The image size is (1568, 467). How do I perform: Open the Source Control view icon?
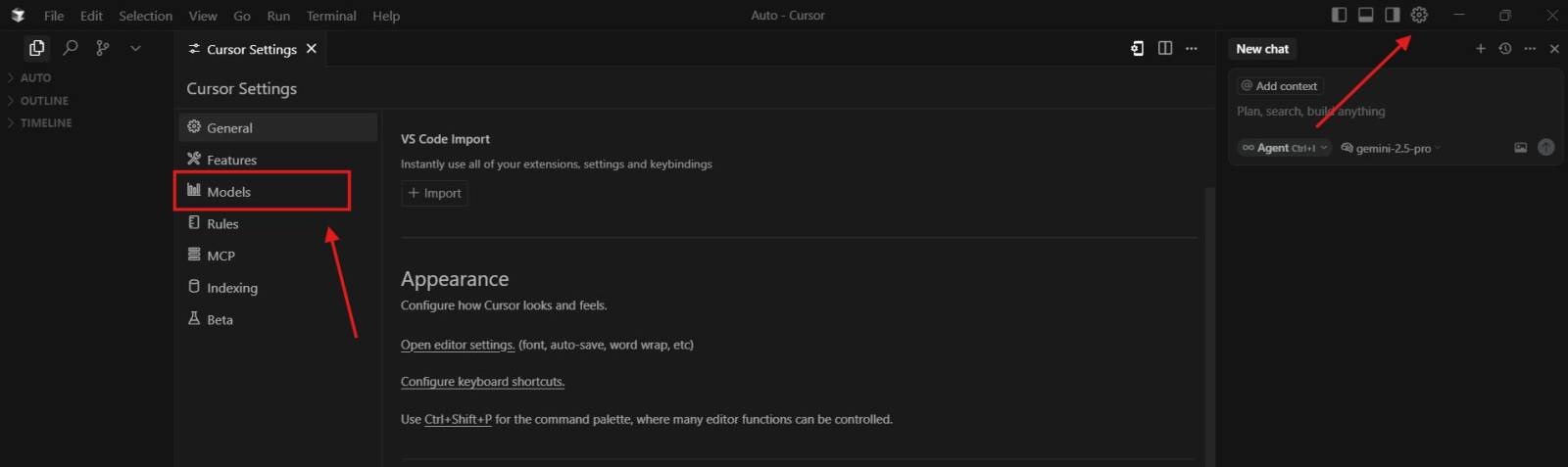tap(103, 48)
